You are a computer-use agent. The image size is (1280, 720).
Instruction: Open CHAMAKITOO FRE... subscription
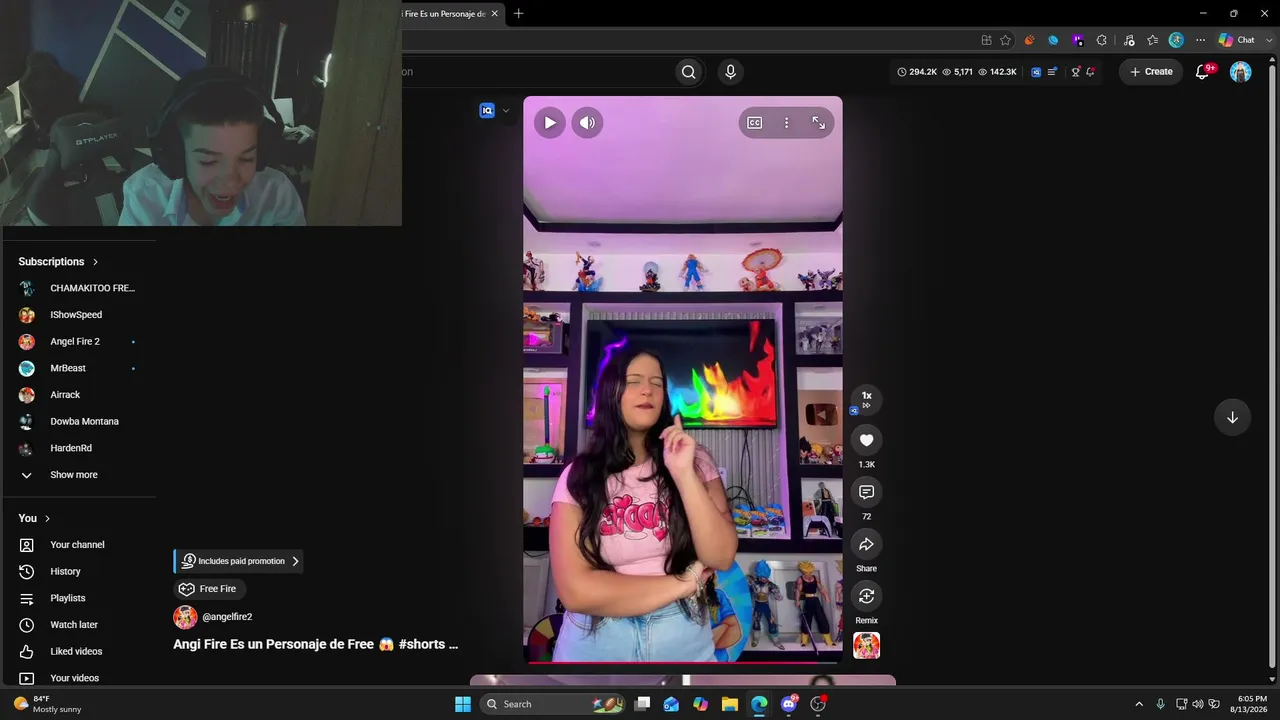[79, 288]
